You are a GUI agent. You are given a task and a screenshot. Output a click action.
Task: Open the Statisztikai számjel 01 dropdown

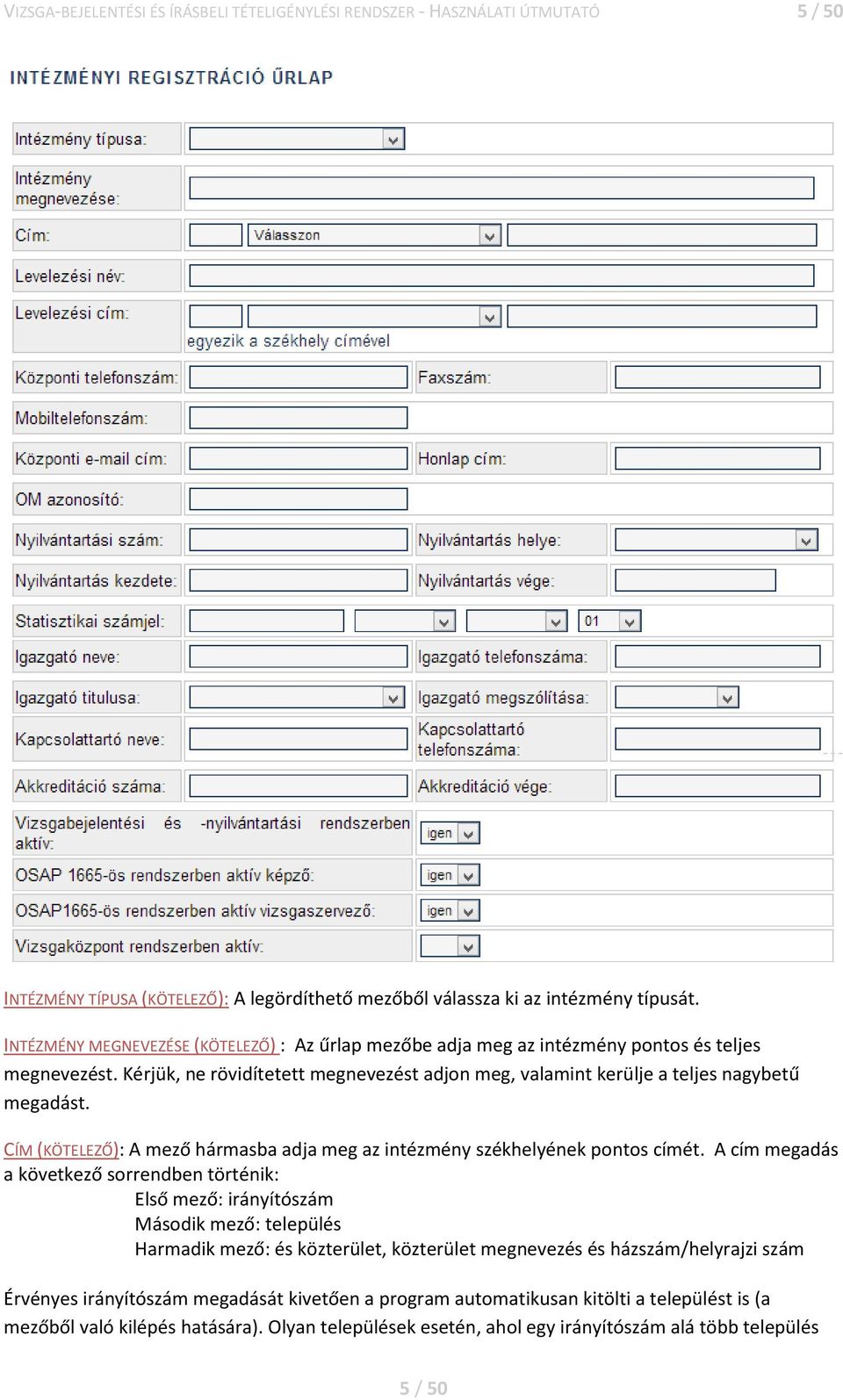[609, 621]
